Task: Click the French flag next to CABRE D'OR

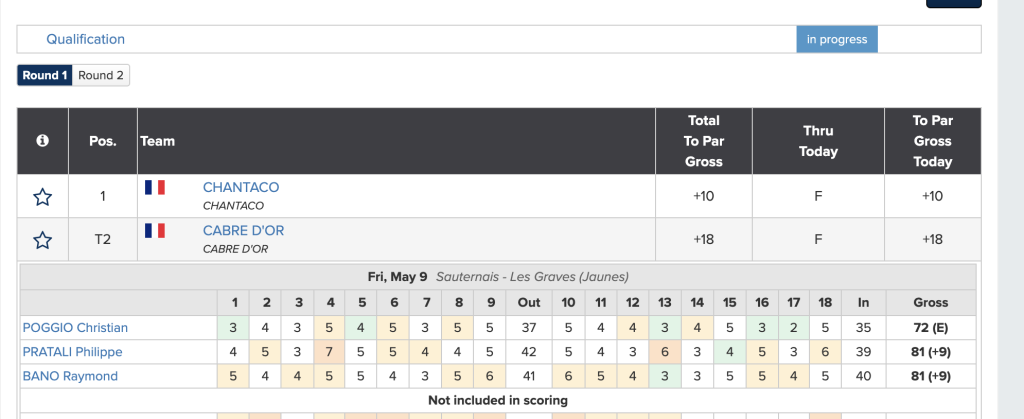Action: tap(155, 231)
